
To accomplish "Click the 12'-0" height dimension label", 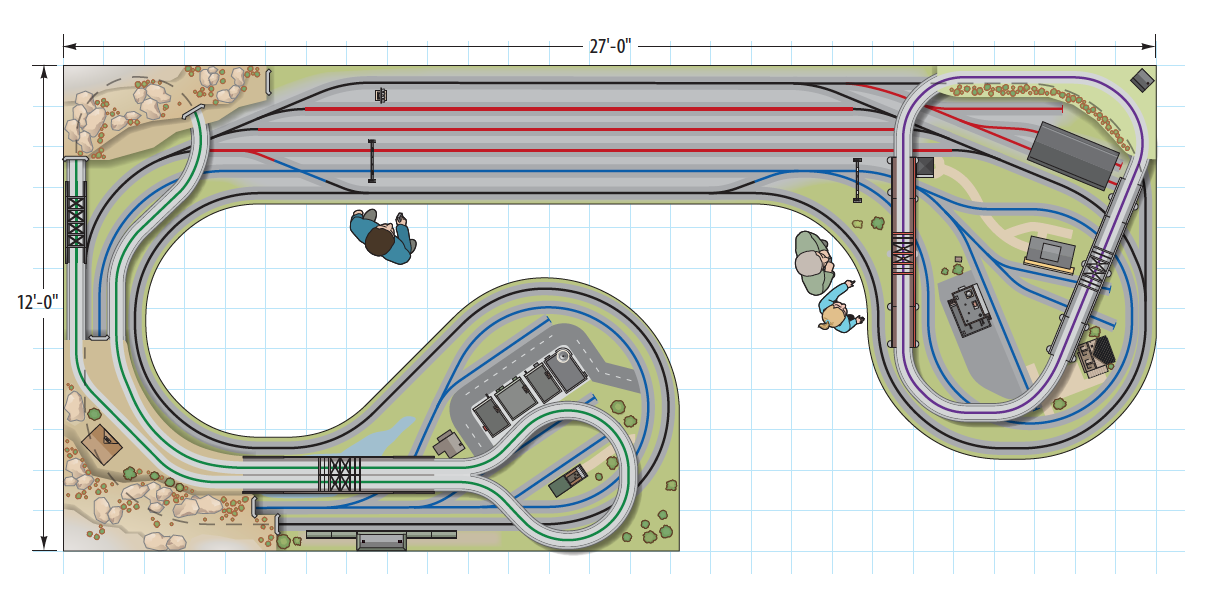I will [x=39, y=302].
